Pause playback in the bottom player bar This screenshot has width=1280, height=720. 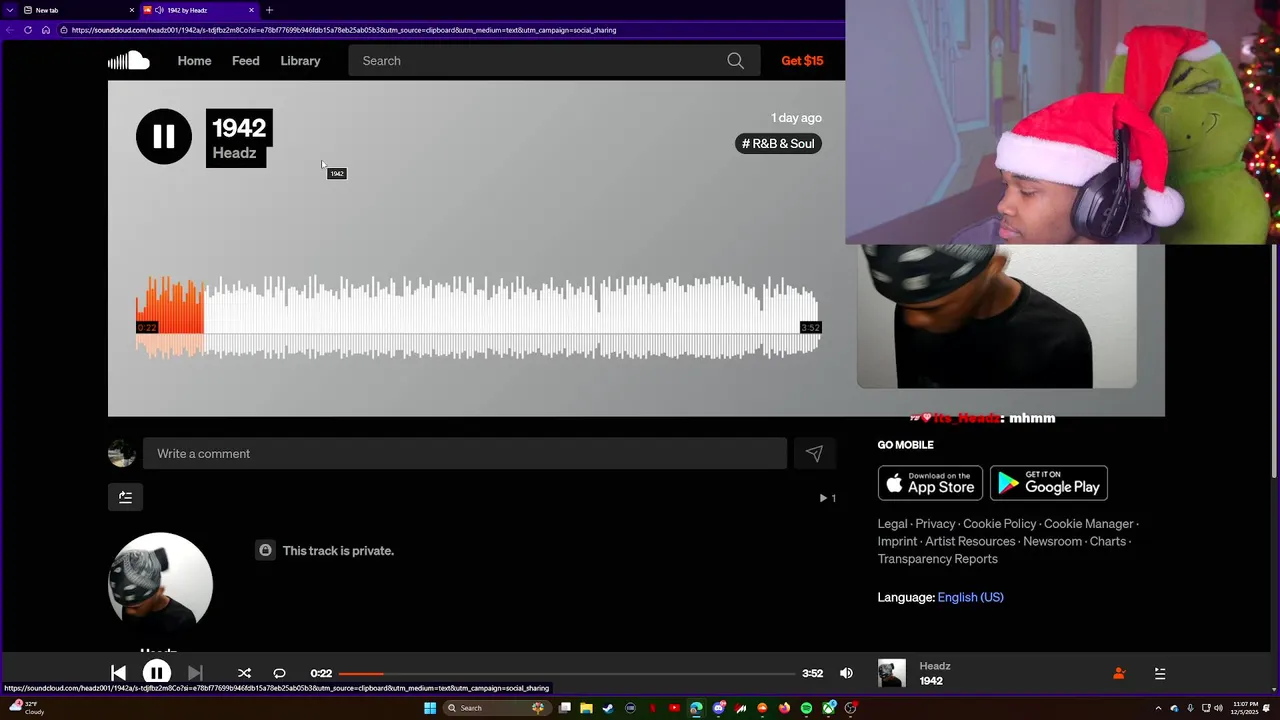pos(157,673)
